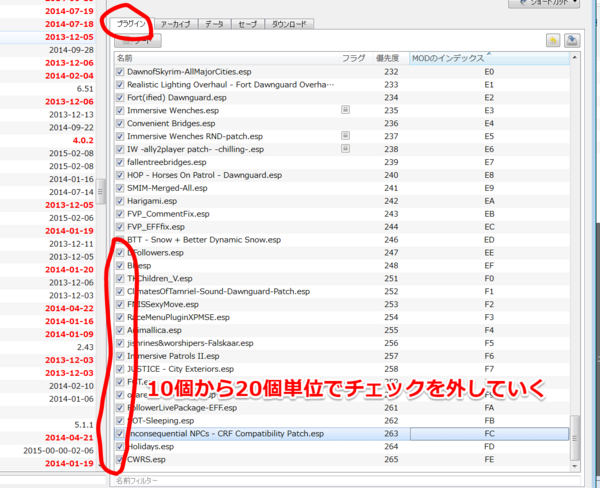The image size is (600, 488).
Task: Open the ショートカット dropdown
Action: (544, 3)
